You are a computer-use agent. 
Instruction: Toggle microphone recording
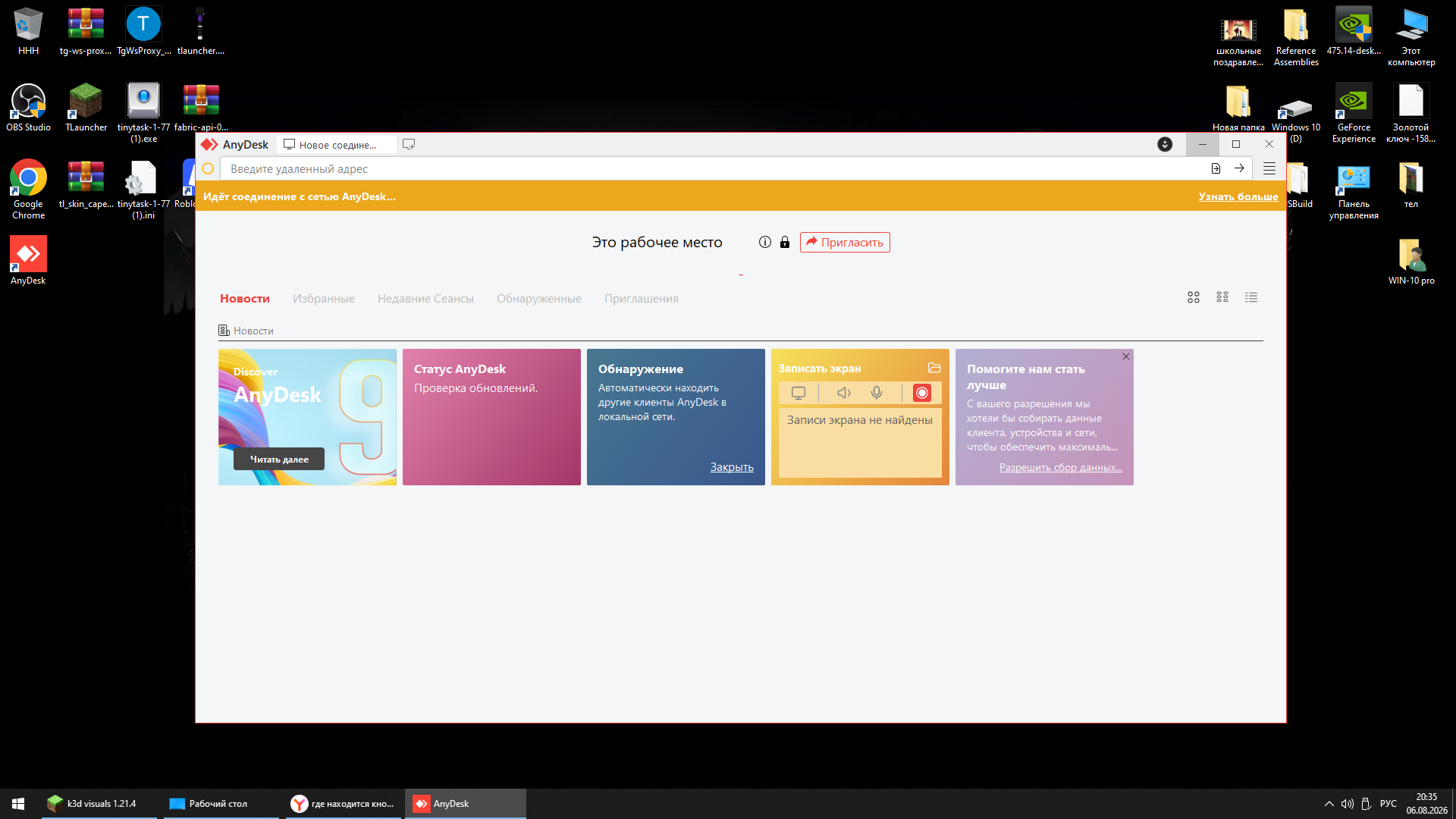(877, 393)
